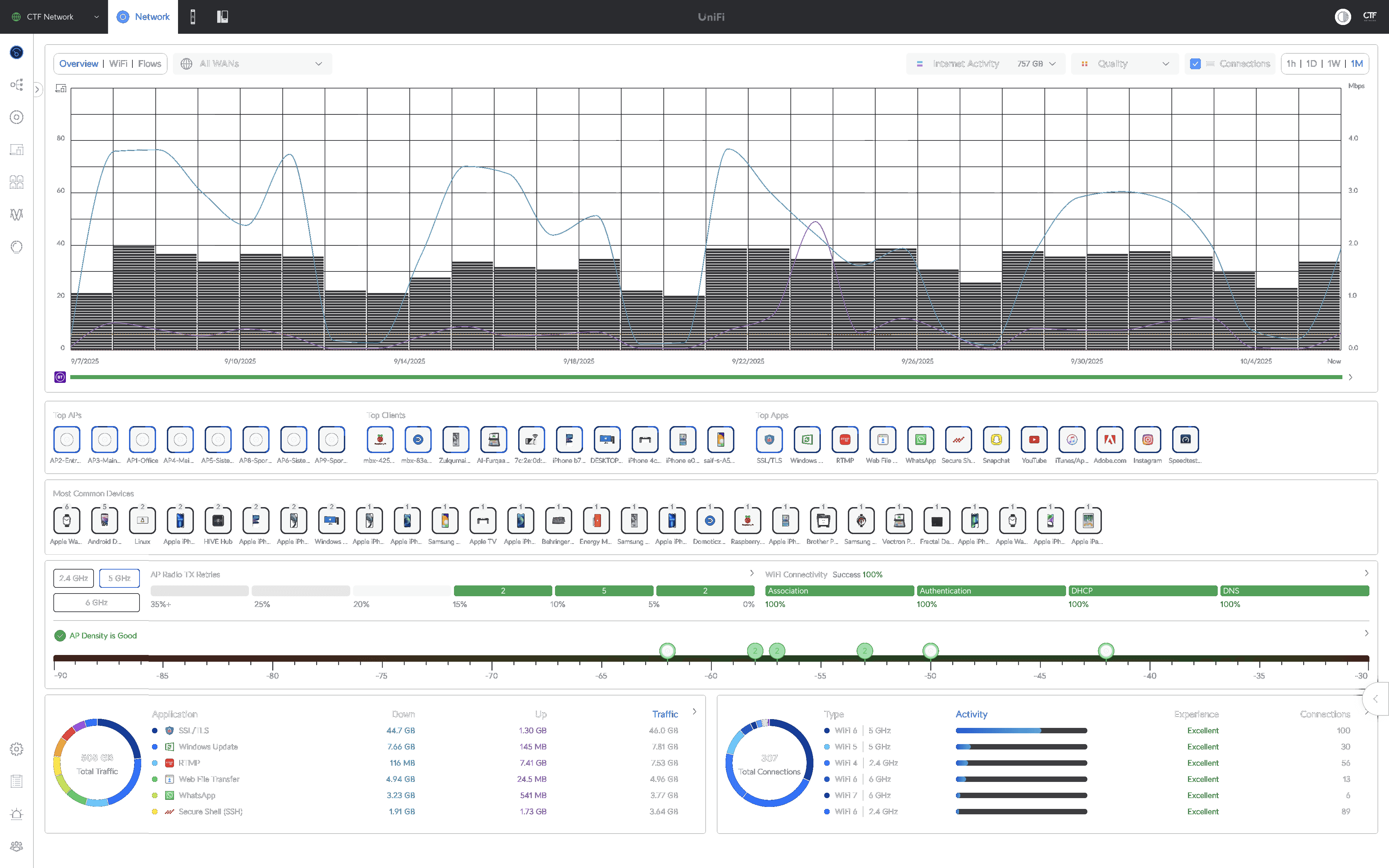
Task: Expand the Internet Activity dropdown
Action: point(985,64)
